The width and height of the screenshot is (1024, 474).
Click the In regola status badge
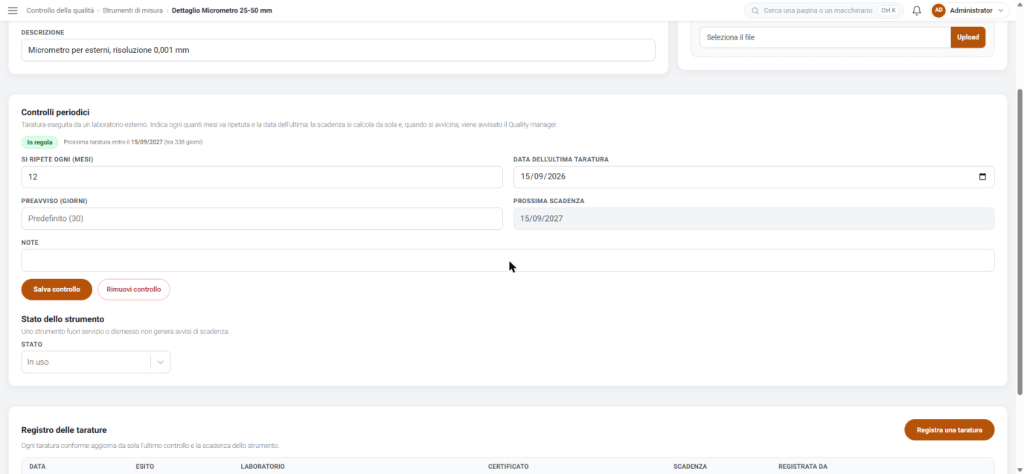pos(40,142)
